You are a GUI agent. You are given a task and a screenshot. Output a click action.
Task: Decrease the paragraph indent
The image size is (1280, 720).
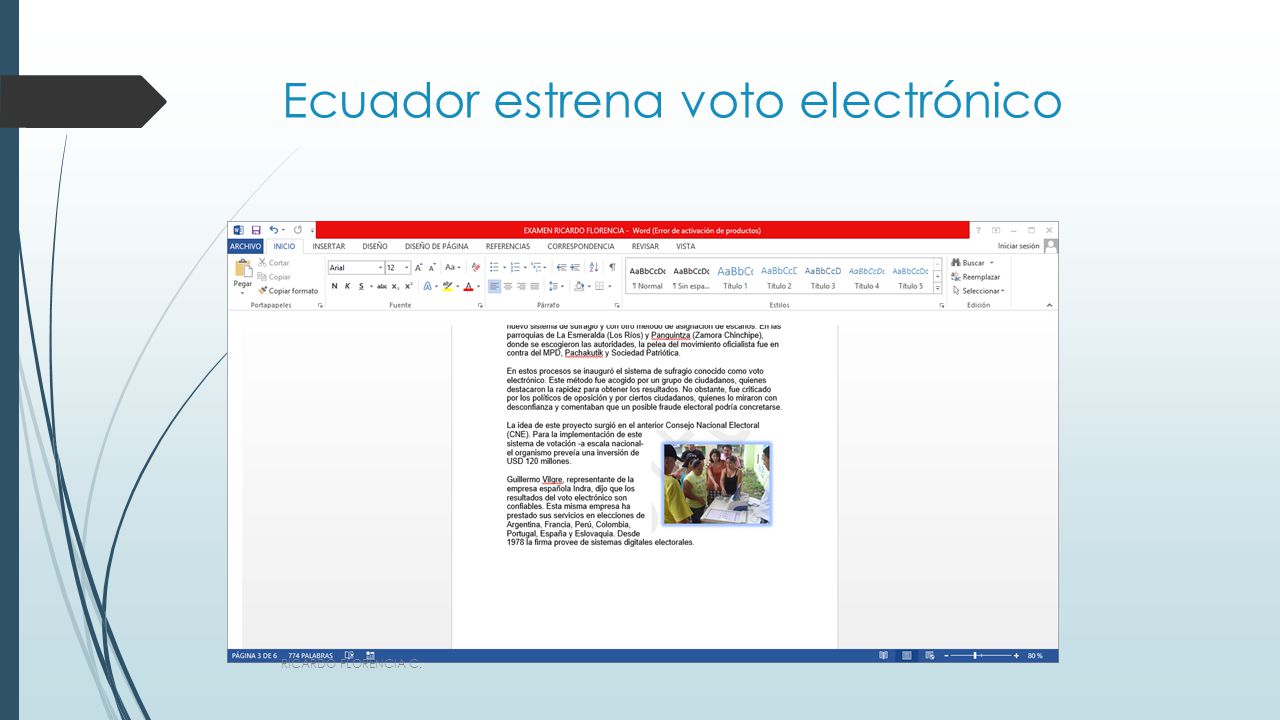click(561, 268)
